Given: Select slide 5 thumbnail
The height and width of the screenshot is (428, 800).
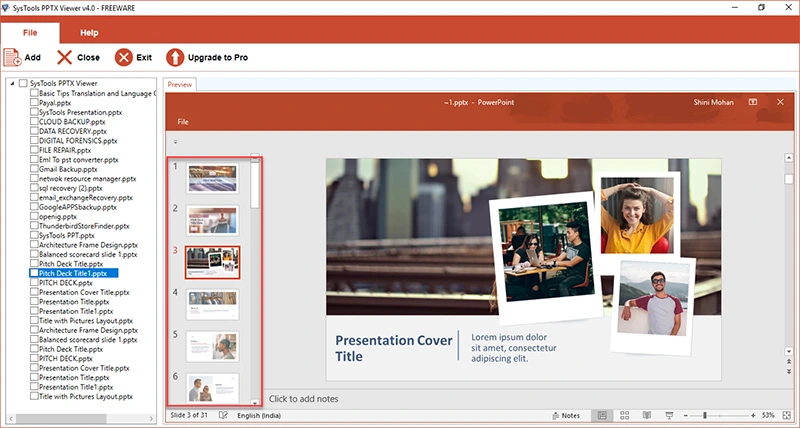Looking at the screenshot, I should pos(212,346).
